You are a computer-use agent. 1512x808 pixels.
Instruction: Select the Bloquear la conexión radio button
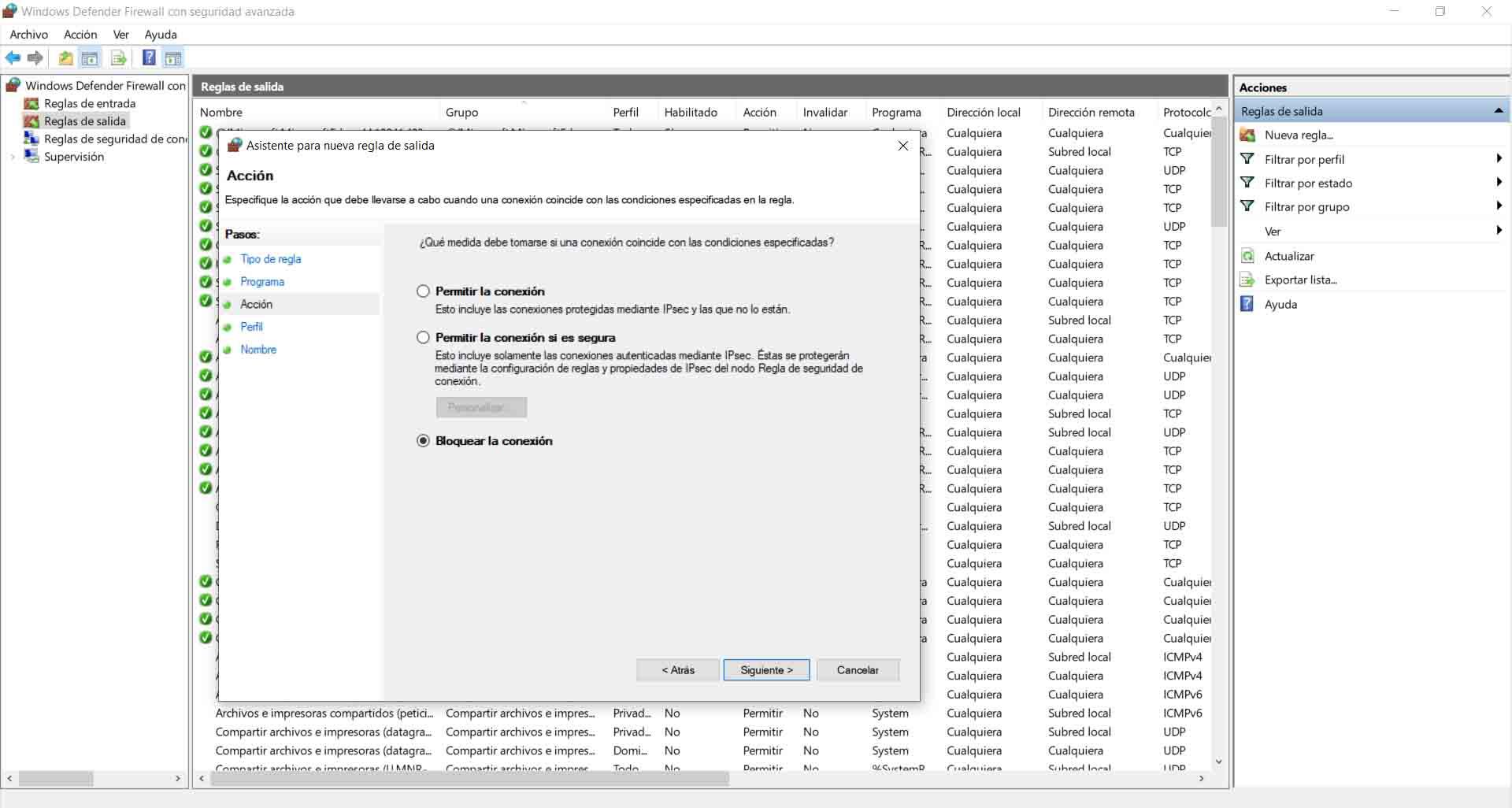[x=423, y=441]
